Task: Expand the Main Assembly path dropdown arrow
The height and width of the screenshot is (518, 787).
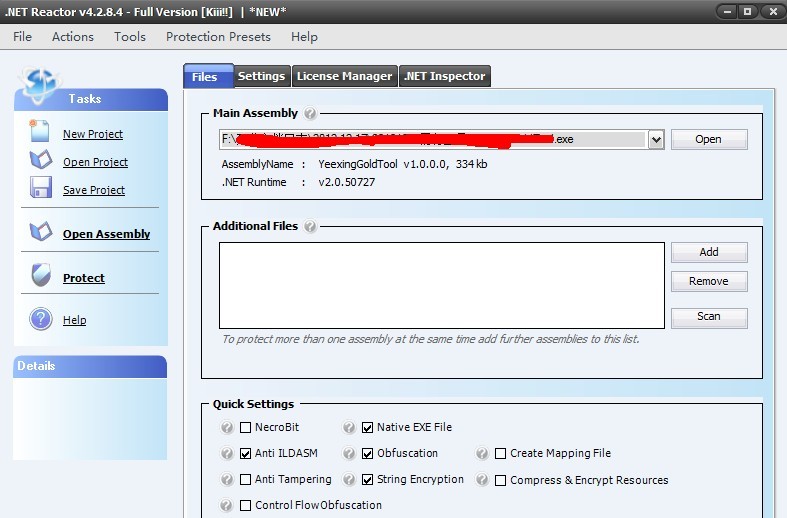Action: coord(656,140)
